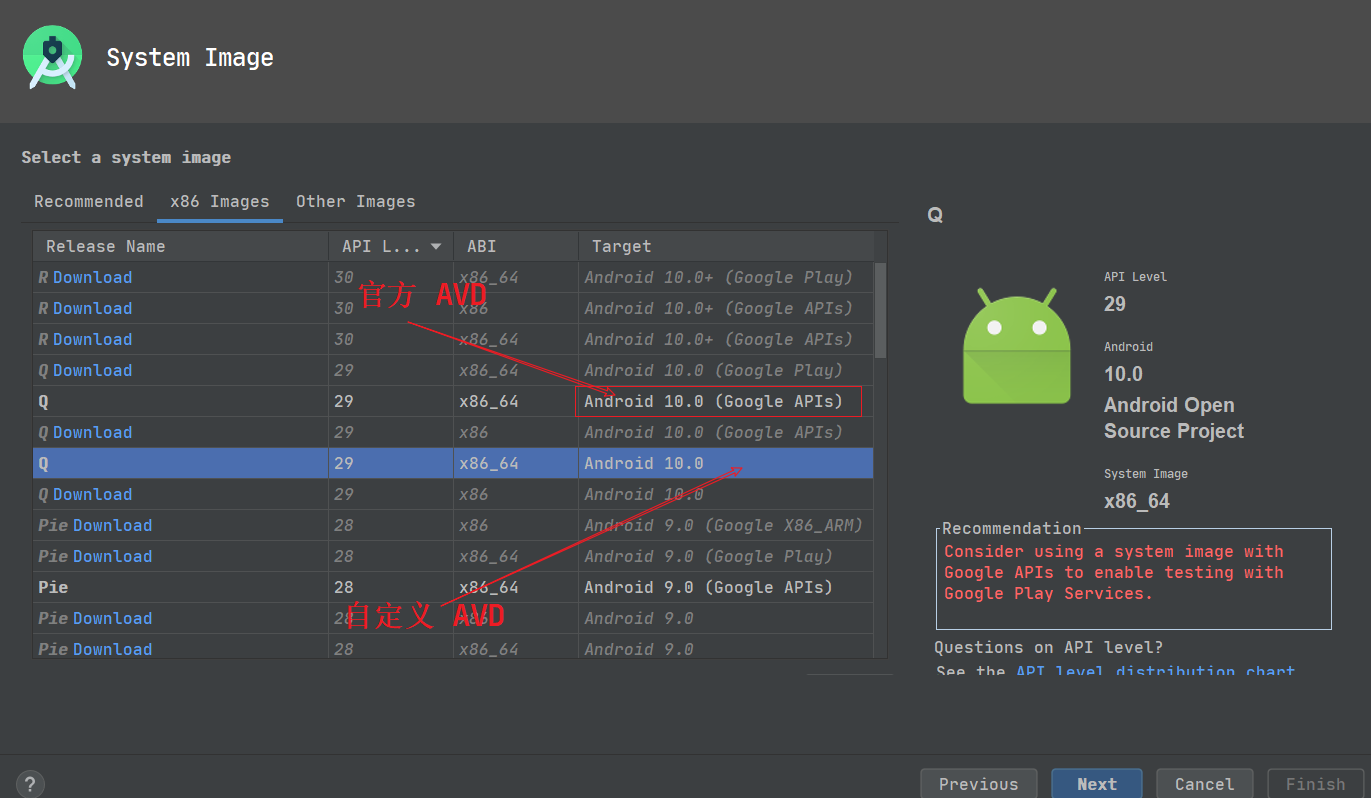Download R x86_64 Android 10.0+ Google Play image
This screenshot has width=1371, height=798.
(x=92, y=277)
